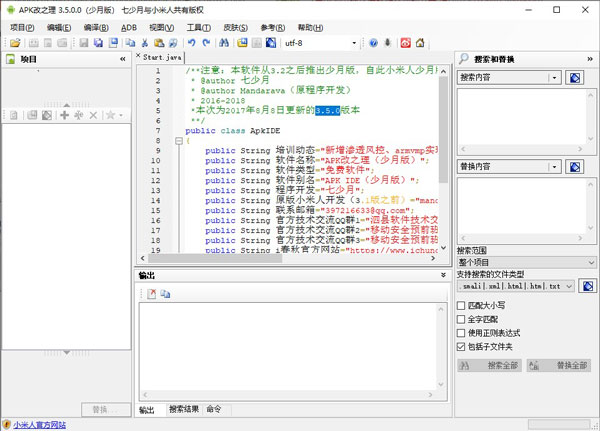Click the 替换 button under the project panel
The image size is (600, 431).
coord(105,410)
